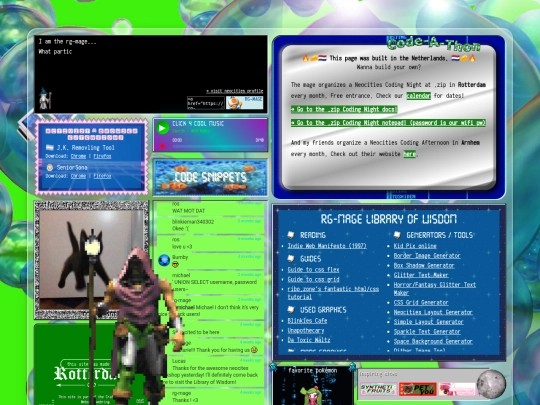
Task: Open Guide to css flex
Action: [x=313, y=270]
